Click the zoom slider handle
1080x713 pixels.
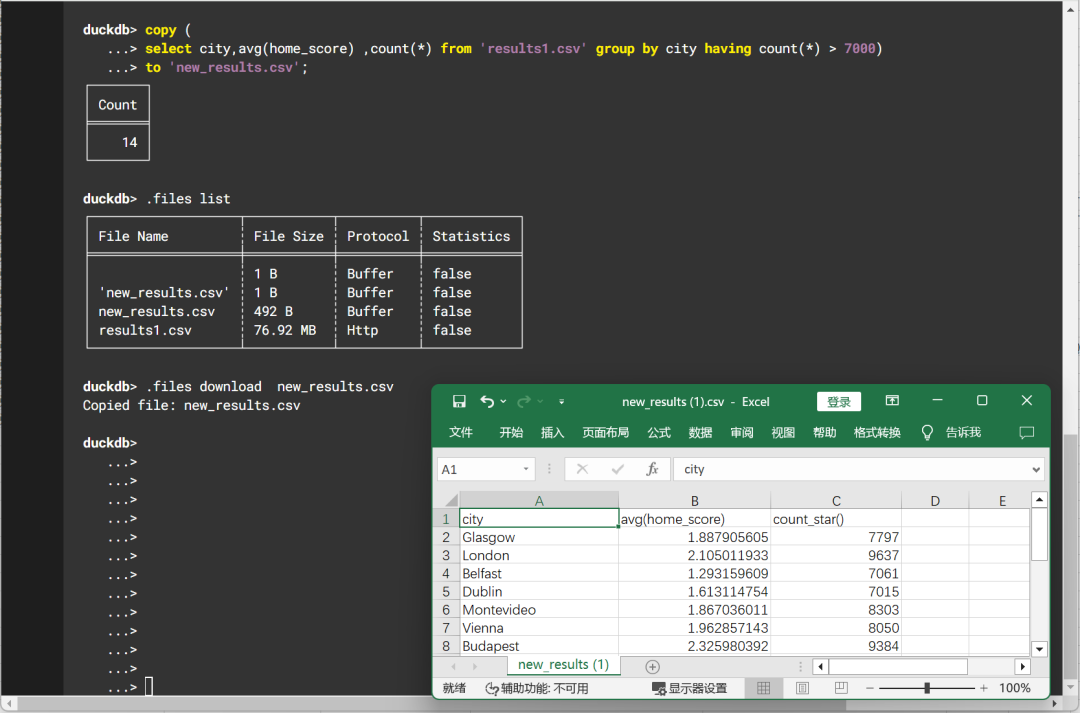(929, 688)
